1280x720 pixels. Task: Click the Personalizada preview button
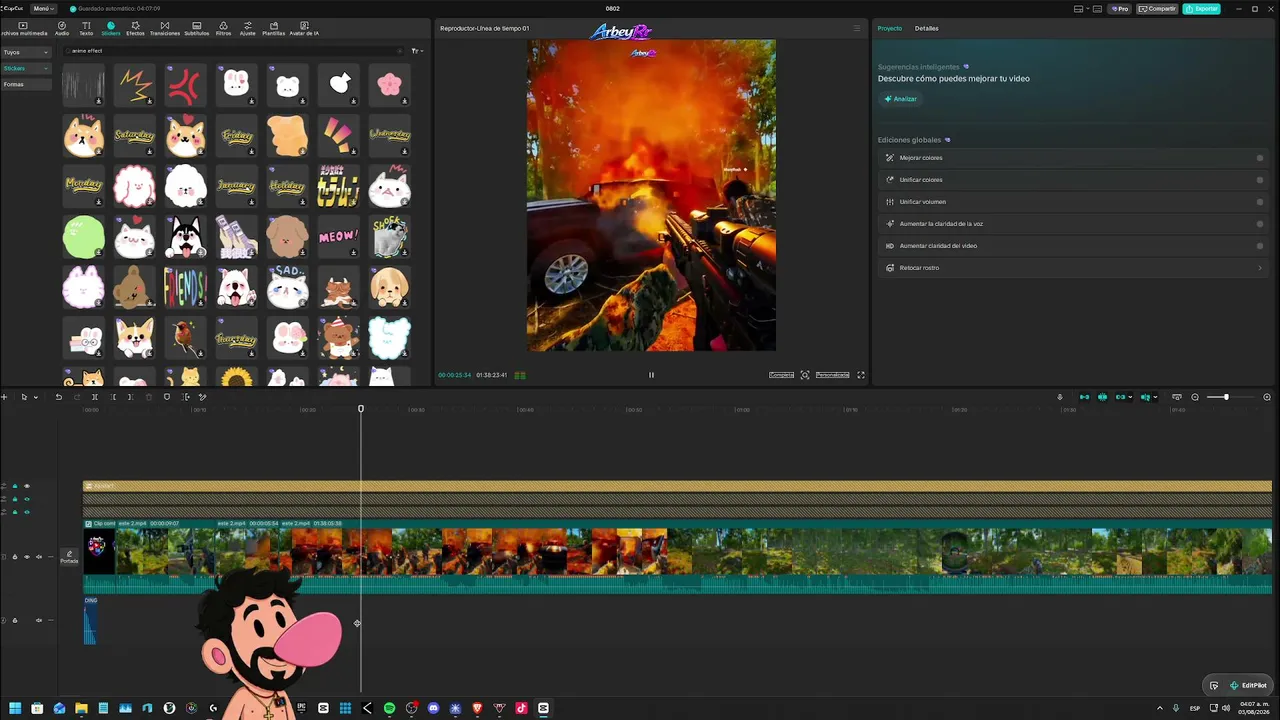832,375
